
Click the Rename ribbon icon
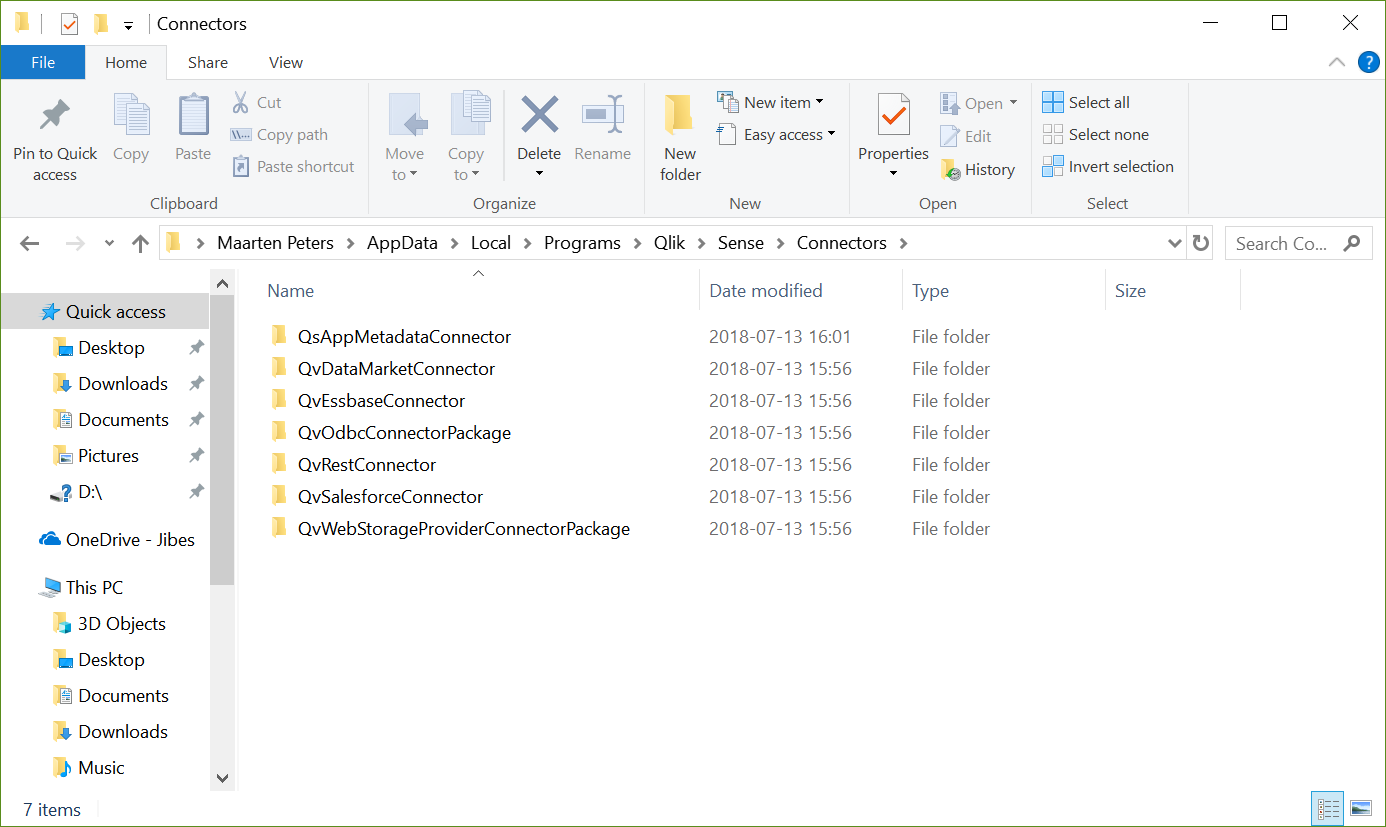603,115
